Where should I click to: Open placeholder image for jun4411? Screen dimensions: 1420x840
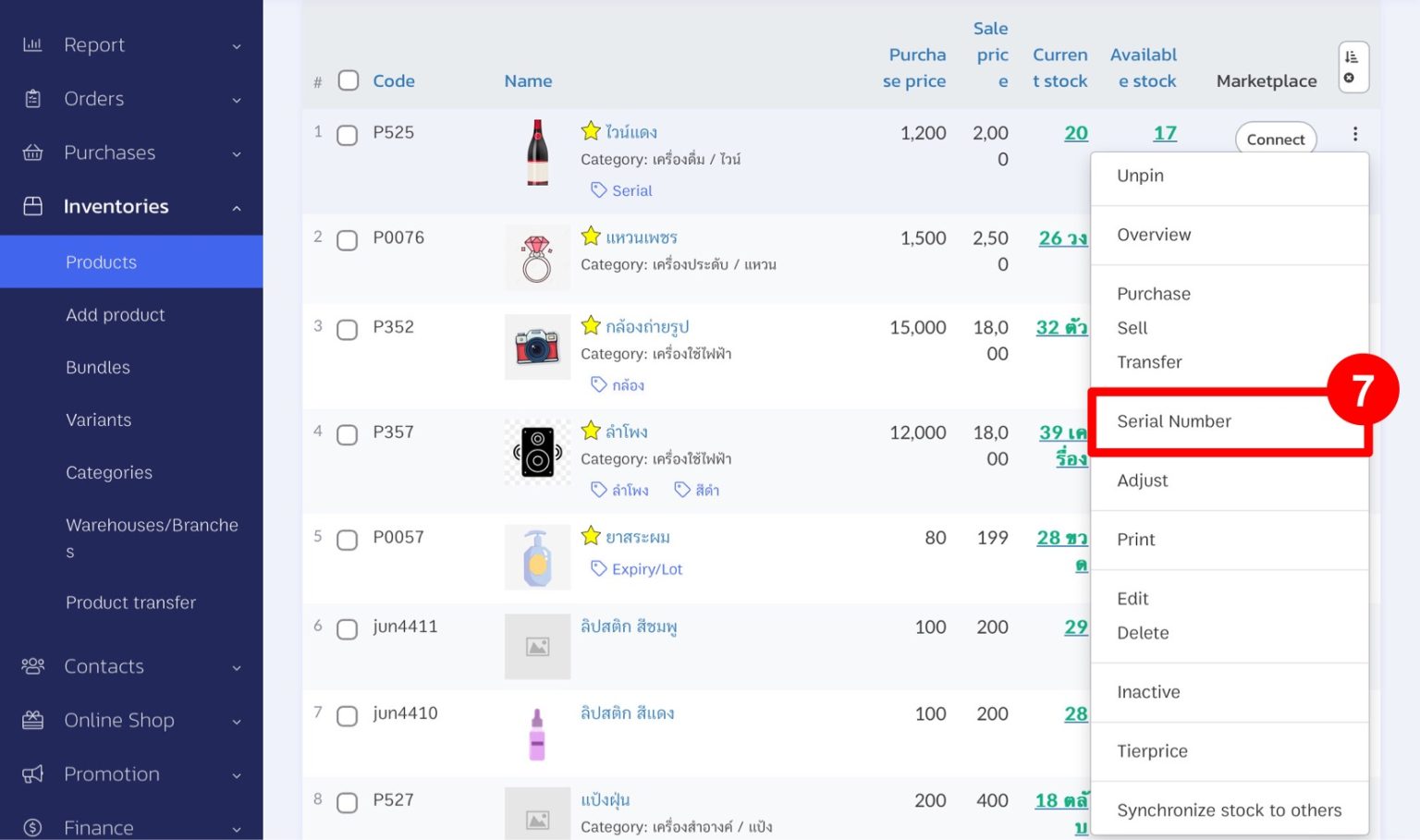537,647
